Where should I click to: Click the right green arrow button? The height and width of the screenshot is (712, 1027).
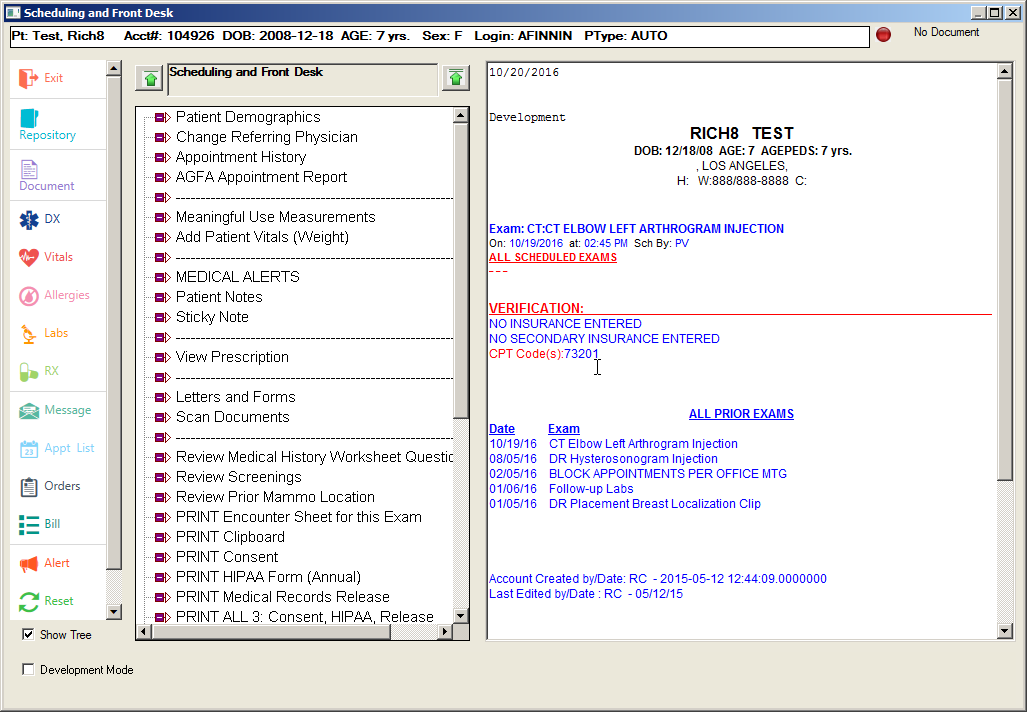point(456,78)
